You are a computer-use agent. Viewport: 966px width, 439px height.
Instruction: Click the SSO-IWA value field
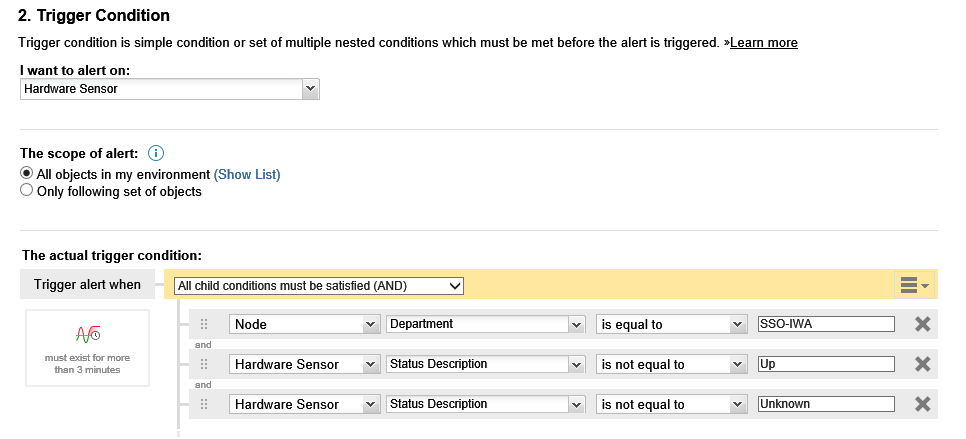click(x=825, y=324)
